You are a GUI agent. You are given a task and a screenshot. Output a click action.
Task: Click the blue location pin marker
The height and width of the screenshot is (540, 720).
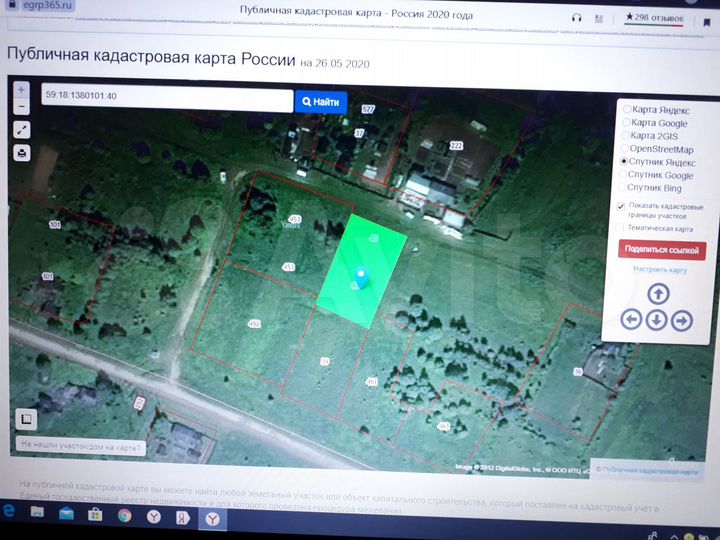coord(361,277)
